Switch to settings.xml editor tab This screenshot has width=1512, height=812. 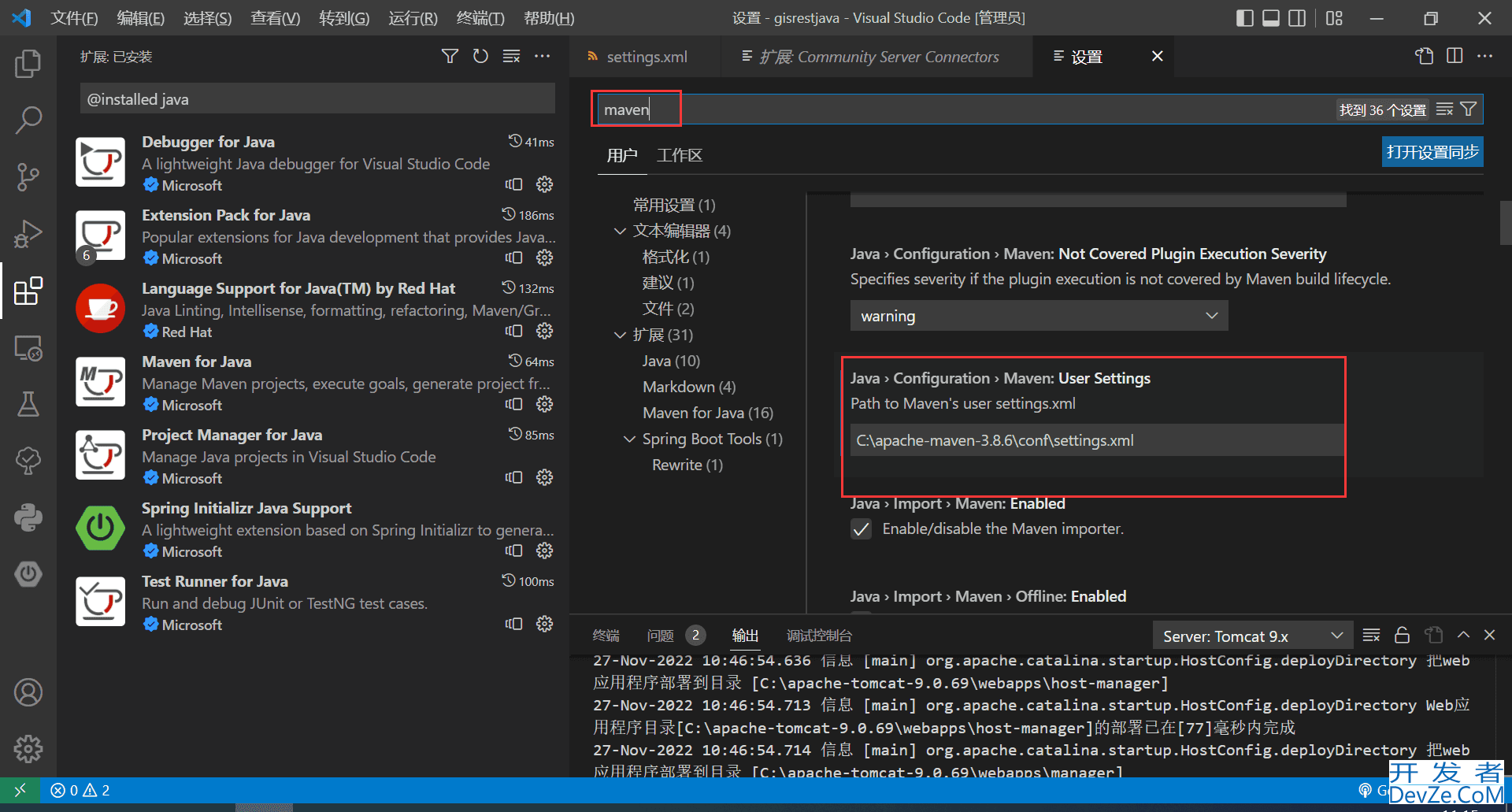click(x=646, y=57)
